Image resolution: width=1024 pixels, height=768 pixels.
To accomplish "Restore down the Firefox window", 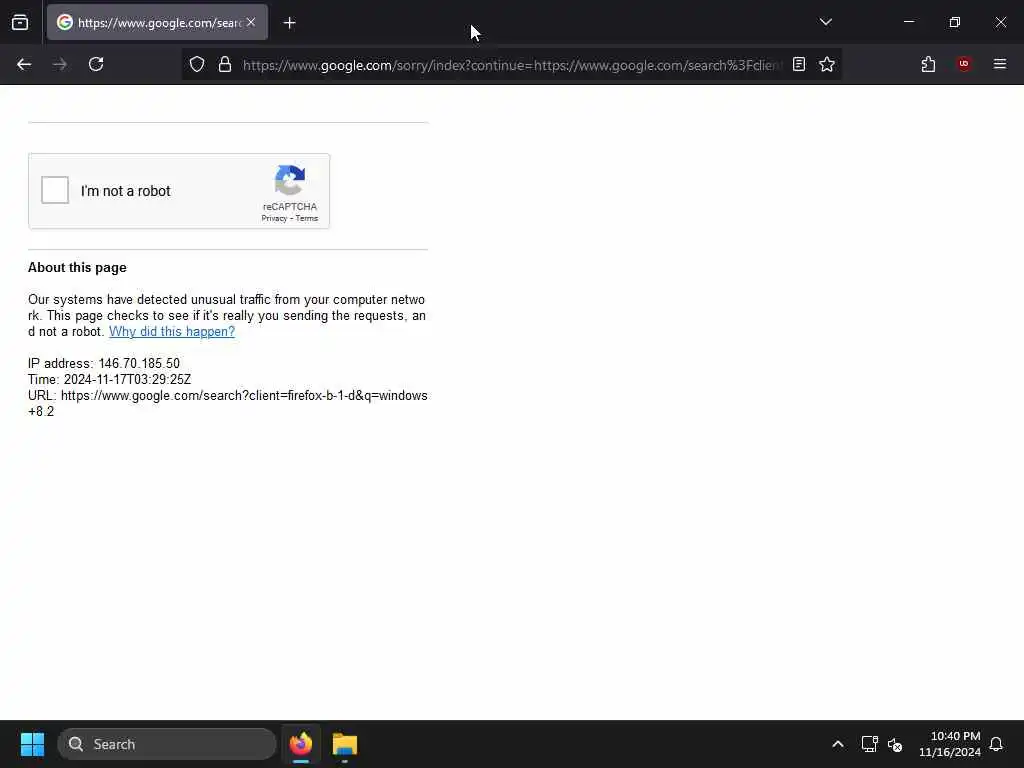I will tap(955, 22).
